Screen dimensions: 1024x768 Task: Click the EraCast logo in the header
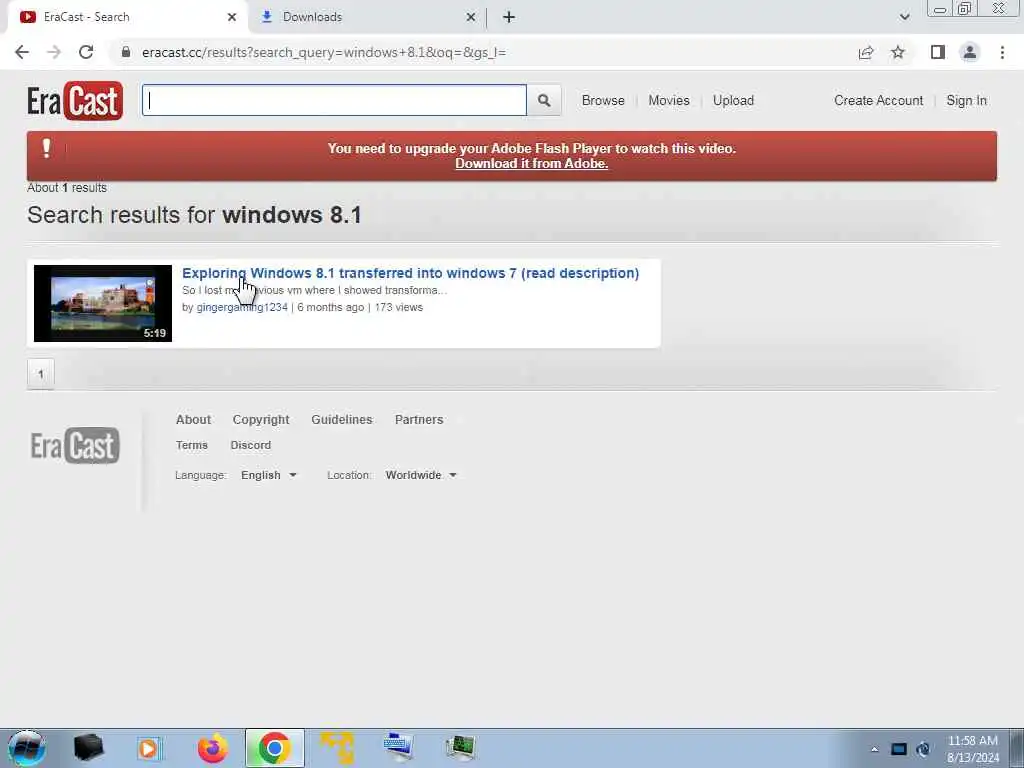75,101
